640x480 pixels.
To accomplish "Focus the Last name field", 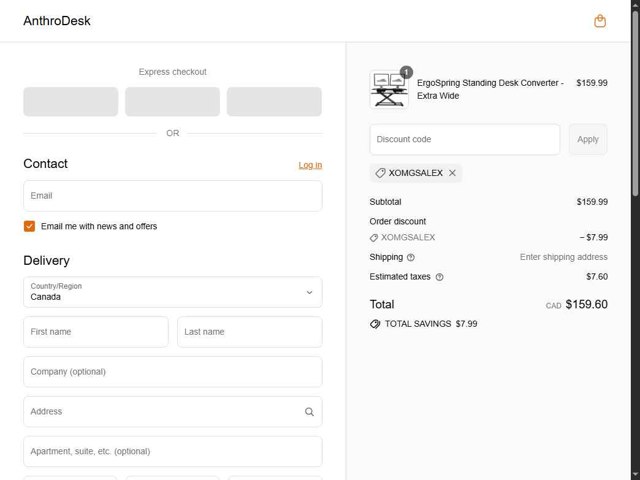I will coord(250,332).
